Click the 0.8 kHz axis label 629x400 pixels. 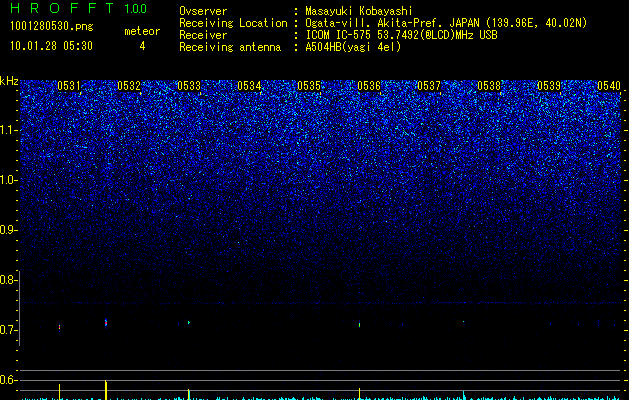click(x=9, y=280)
